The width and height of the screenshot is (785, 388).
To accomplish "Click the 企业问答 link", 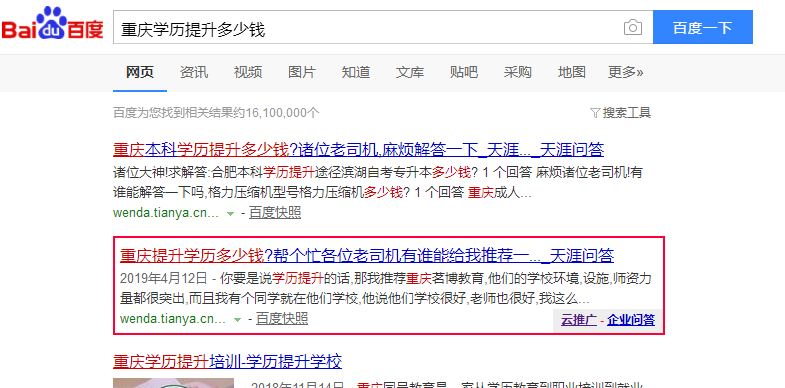I will (x=631, y=320).
